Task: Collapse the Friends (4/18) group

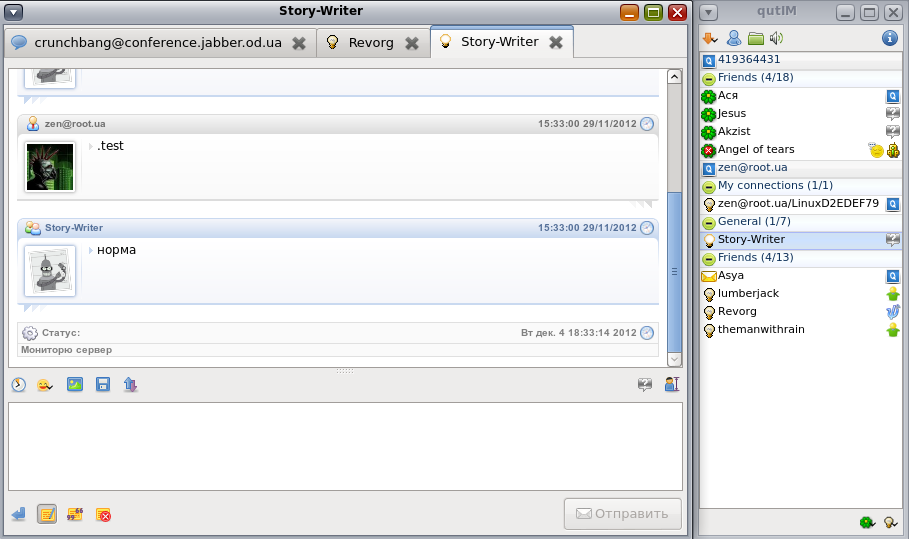Action: [x=708, y=78]
